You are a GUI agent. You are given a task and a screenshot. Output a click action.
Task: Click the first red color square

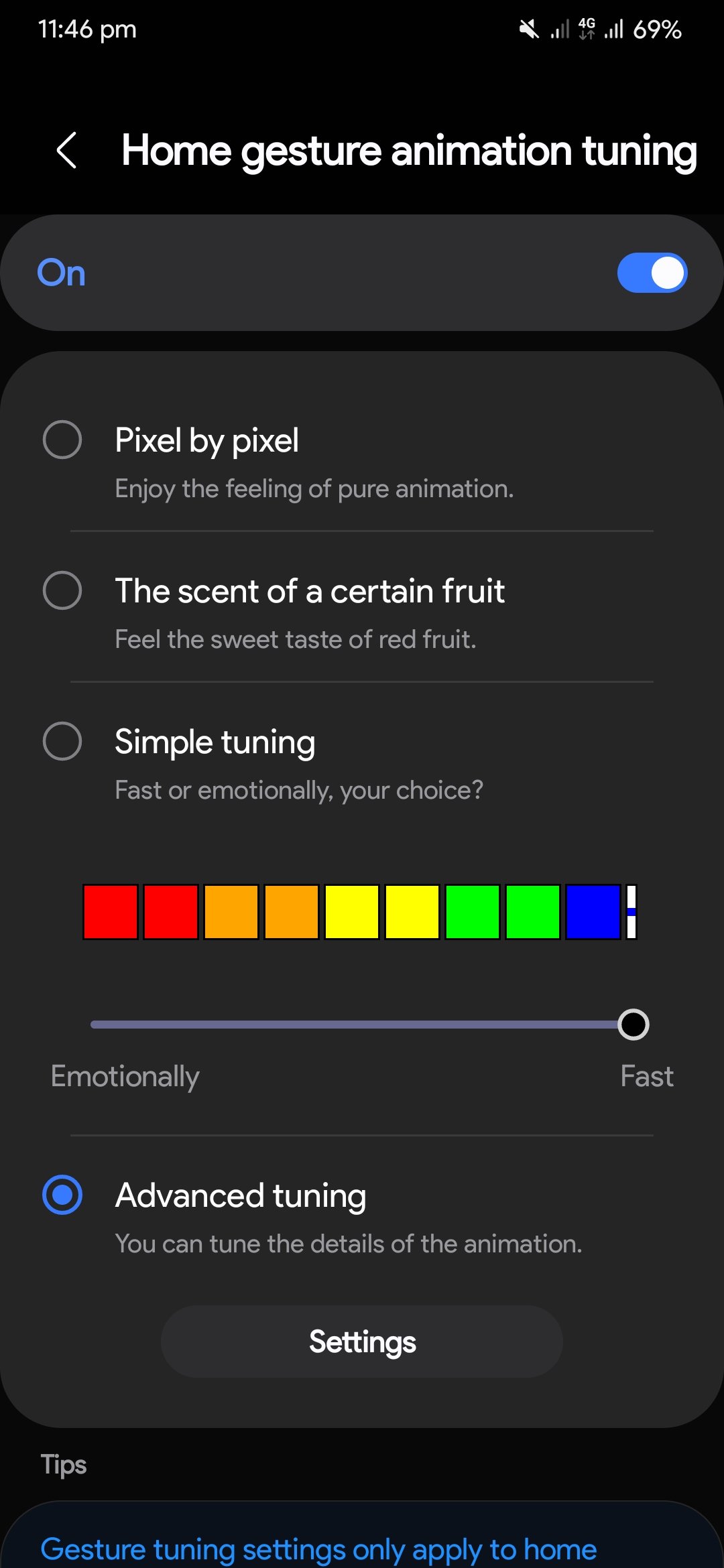111,912
